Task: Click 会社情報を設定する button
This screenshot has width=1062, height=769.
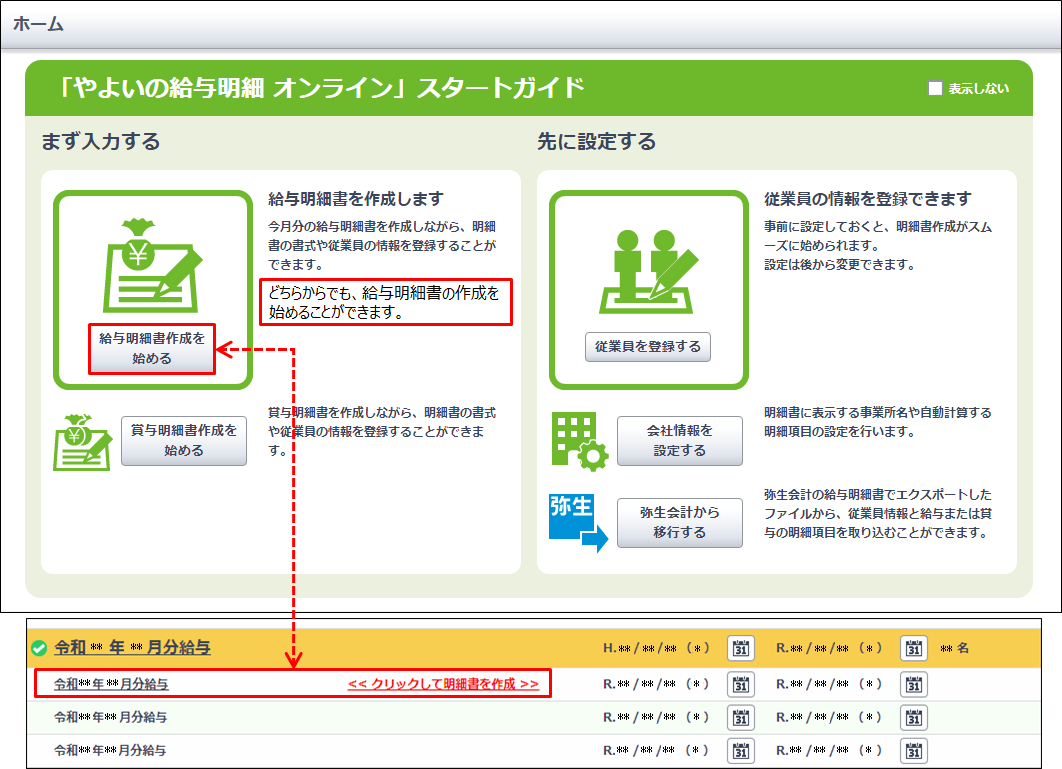Action: tap(679, 441)
